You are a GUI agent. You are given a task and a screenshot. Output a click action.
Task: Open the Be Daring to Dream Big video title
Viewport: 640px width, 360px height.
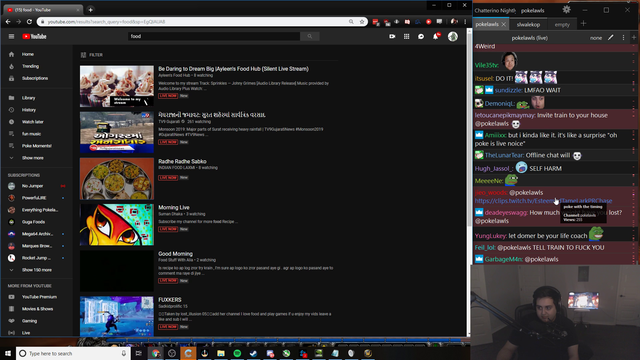[233, 69]
